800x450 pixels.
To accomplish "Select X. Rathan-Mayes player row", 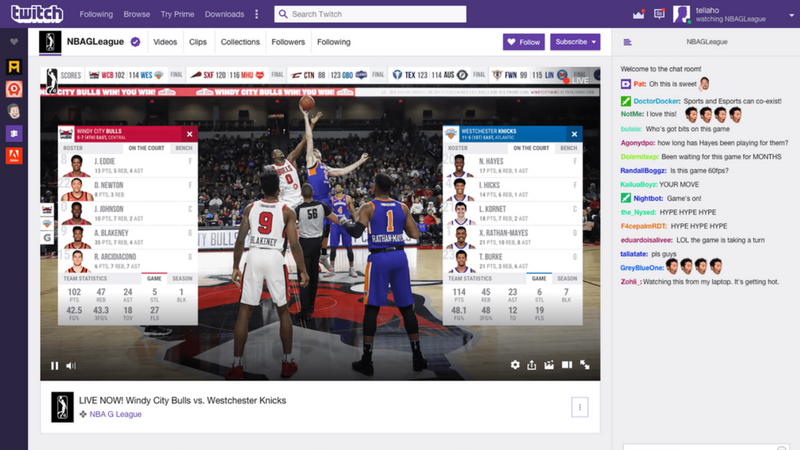I will [x=512, y=237].
